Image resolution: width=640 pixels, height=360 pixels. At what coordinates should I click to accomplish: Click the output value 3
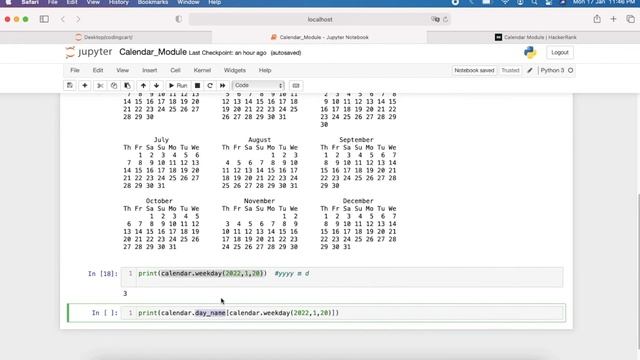pyautogui.click(x=125, y=293)
